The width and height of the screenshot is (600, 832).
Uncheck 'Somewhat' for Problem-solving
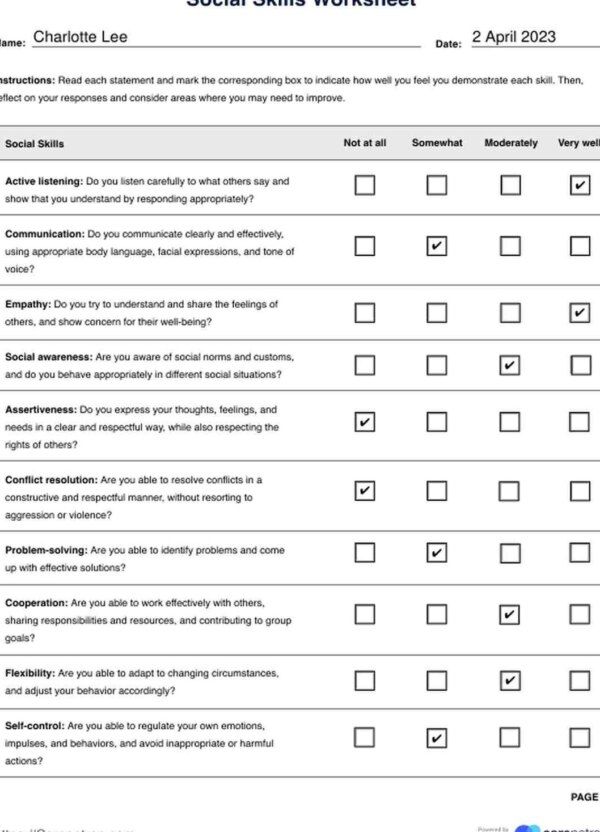click(x=437, y=552)
